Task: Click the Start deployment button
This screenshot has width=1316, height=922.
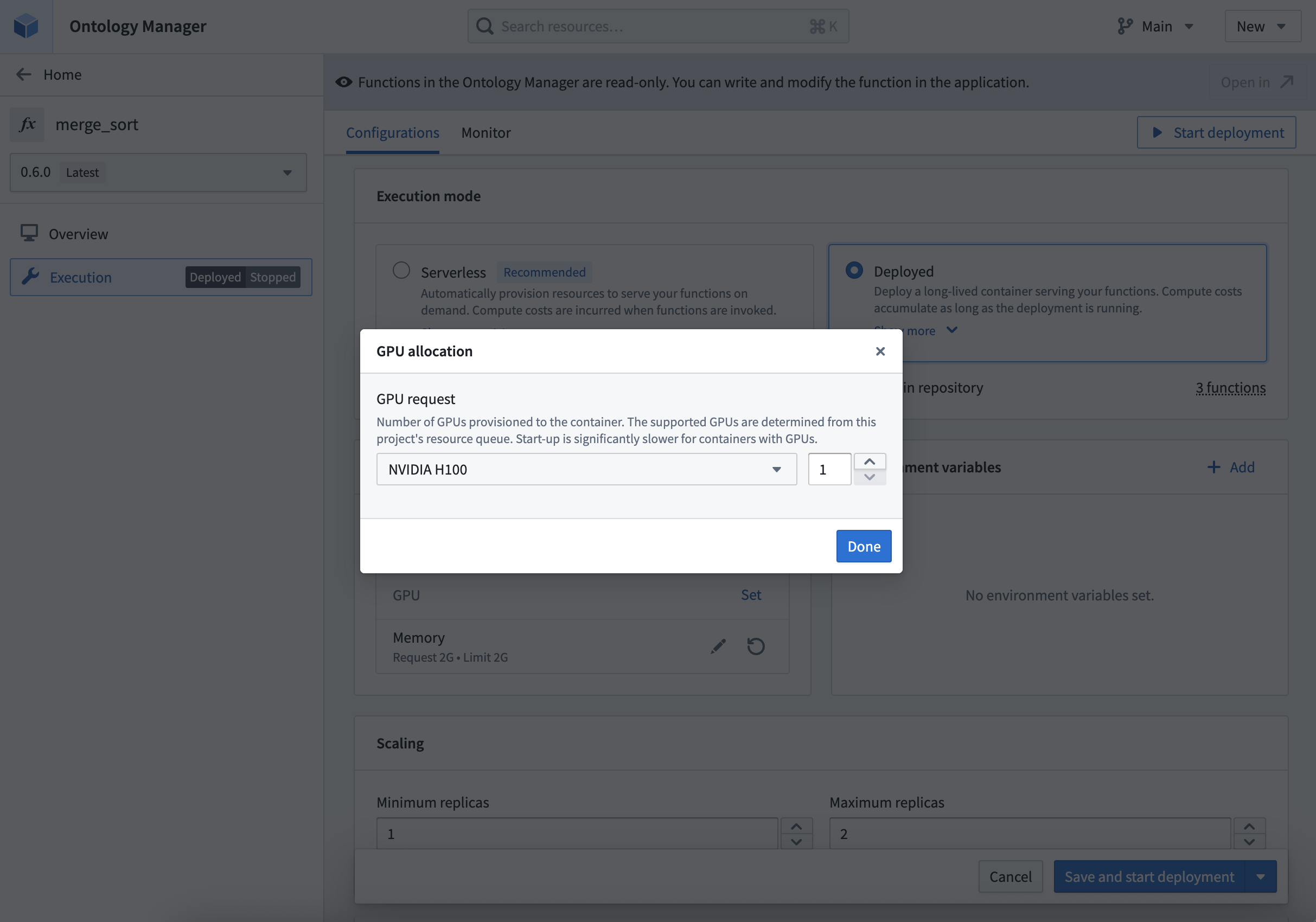Action: pos(1216,132)
